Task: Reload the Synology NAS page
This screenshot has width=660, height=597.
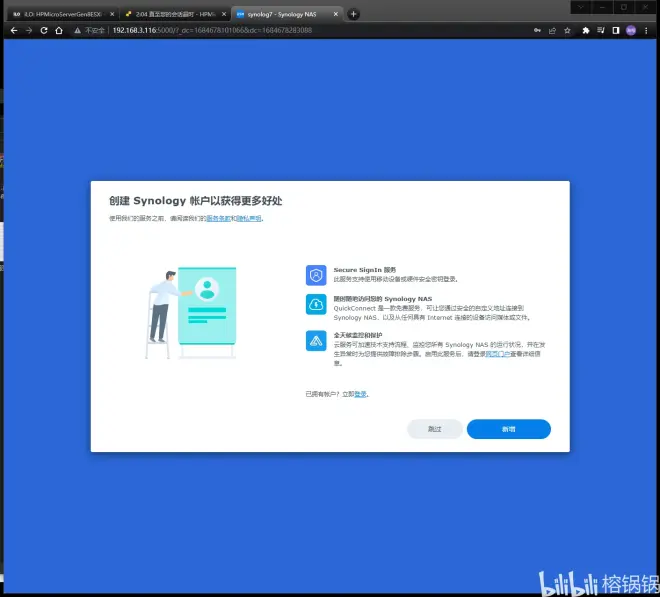Action: [44, 30]
